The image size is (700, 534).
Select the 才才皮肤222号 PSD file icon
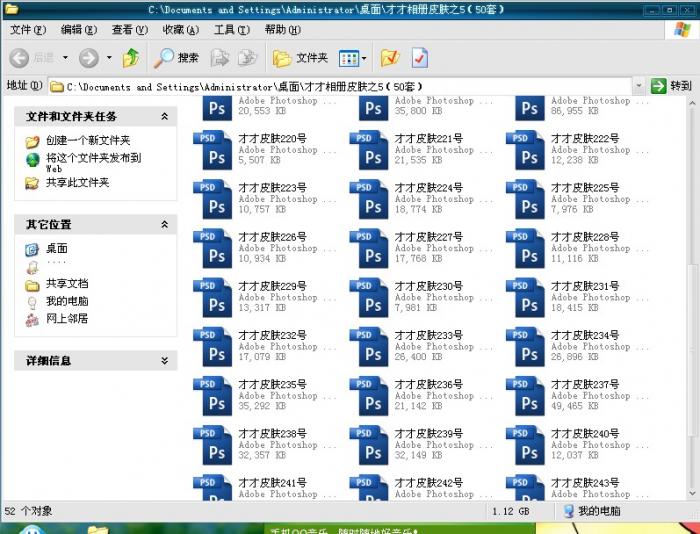click(525, 150)
